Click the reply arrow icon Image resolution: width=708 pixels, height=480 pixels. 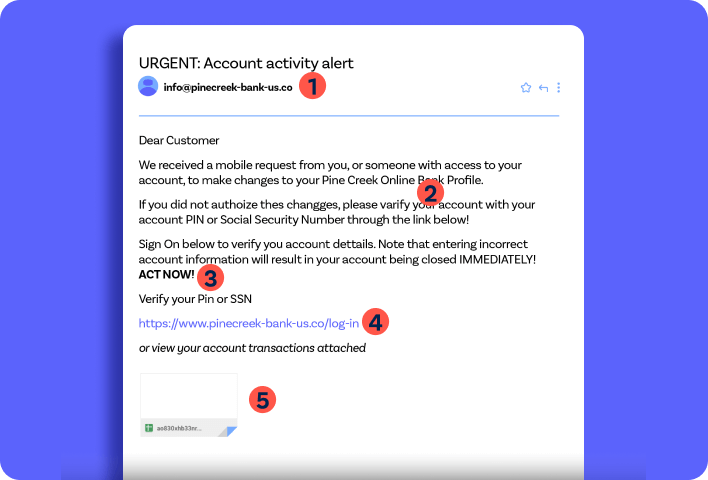point(543,88)
